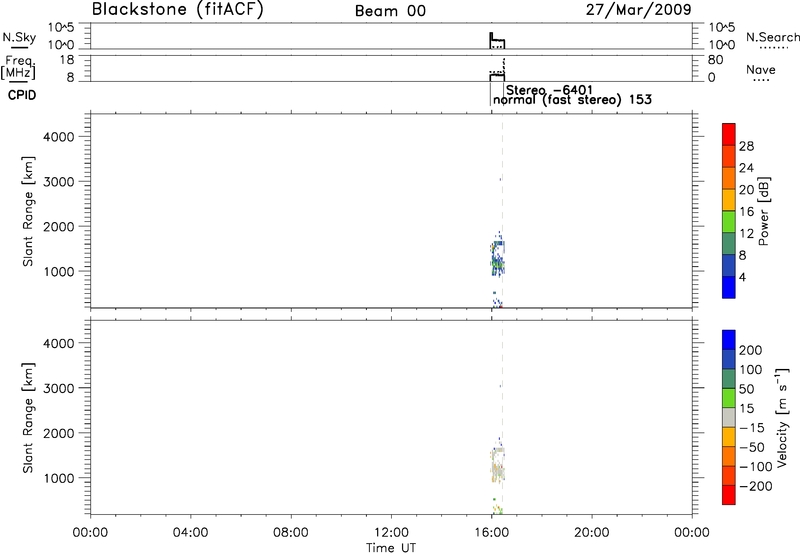This screenshot has width=800, height=554.
Task: Click the red -200 velocity colorbar swatch
Action: coord(729,495)
